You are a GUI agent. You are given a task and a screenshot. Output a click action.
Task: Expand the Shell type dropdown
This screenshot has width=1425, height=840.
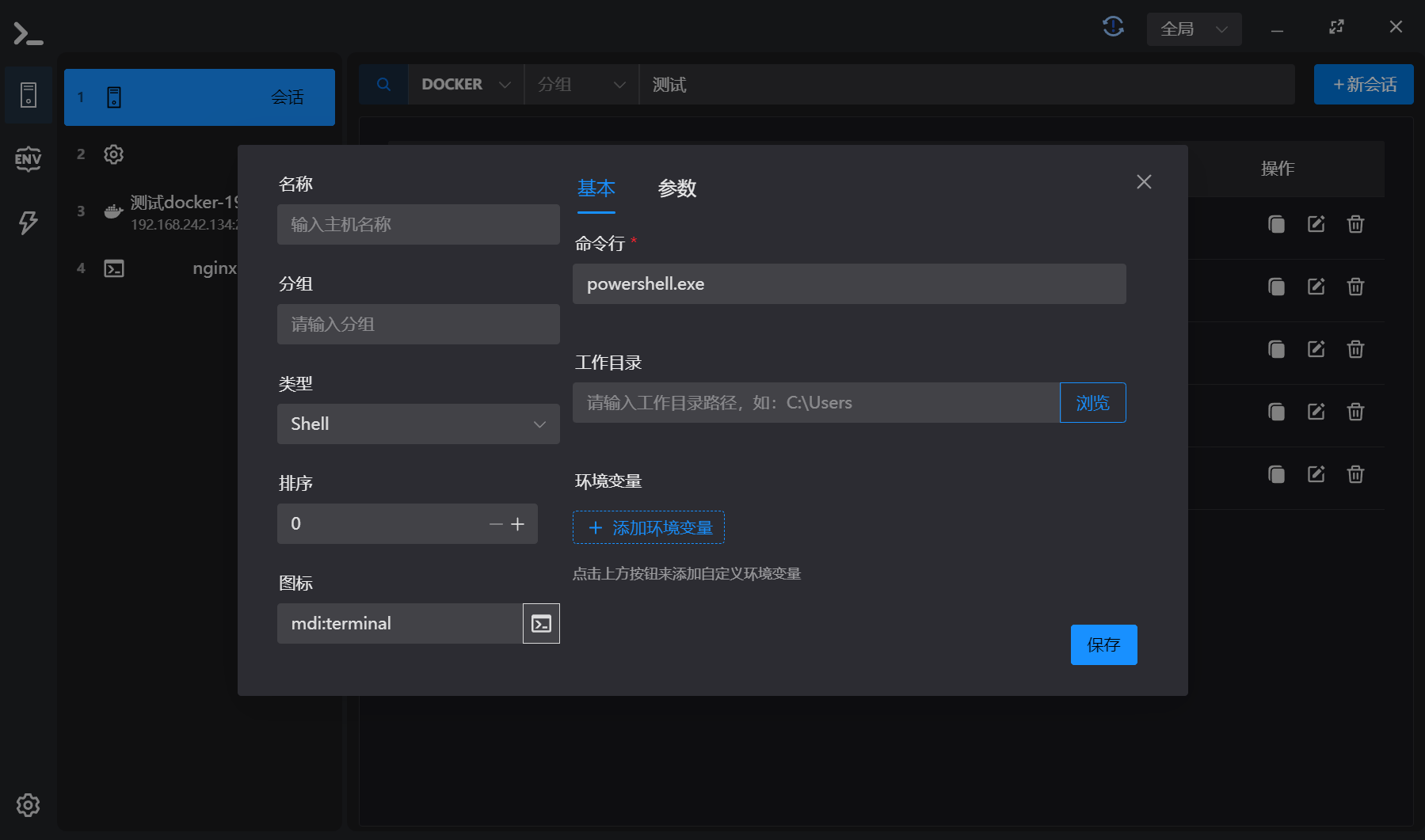click(x=418, y=424)
